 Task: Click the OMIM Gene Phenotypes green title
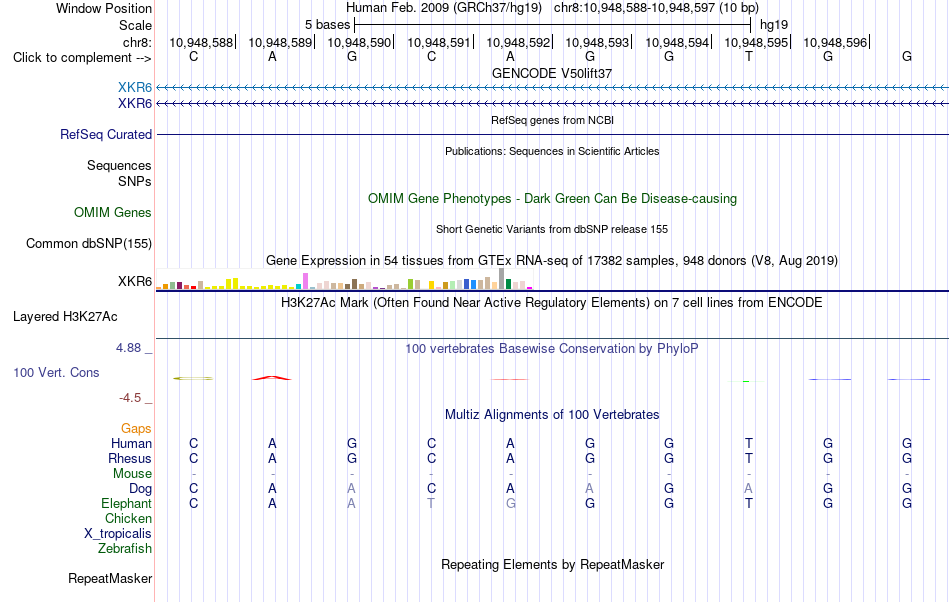click(552, 199)
